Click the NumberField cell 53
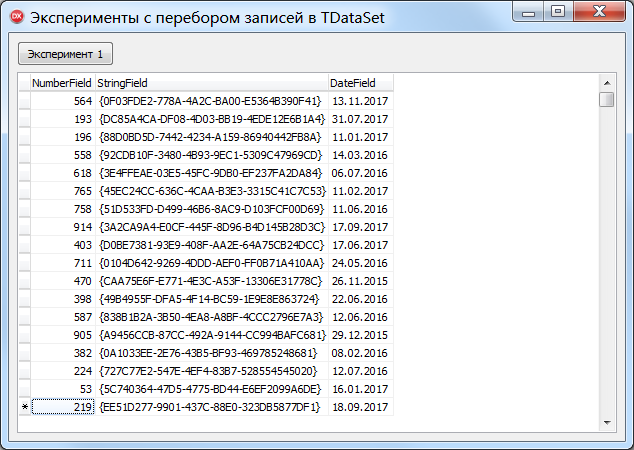Image resolution: width=634 pixels, height=450 pixels. tap(62, 389)
